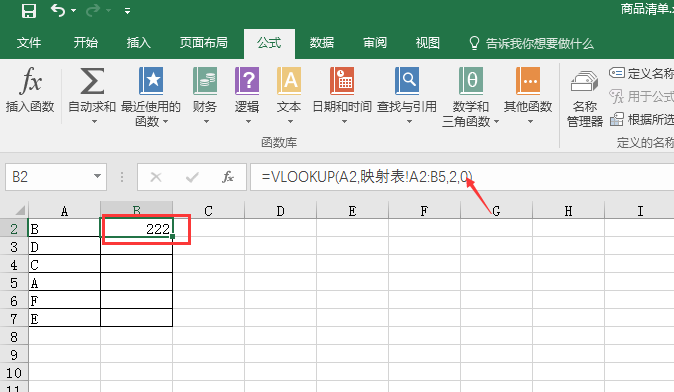Click the Name Box showing B2
The image size is (674, 392).
tap(48, 177)
